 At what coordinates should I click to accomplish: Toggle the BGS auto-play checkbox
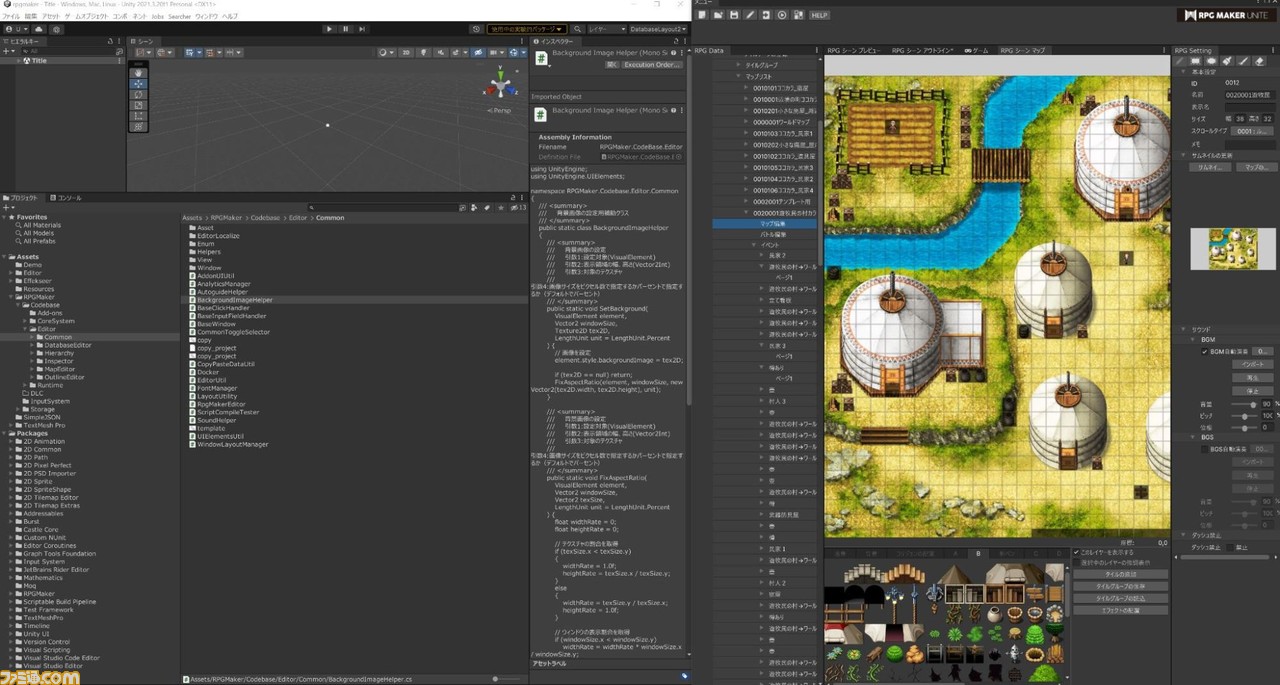click(x=1205, y=449)
